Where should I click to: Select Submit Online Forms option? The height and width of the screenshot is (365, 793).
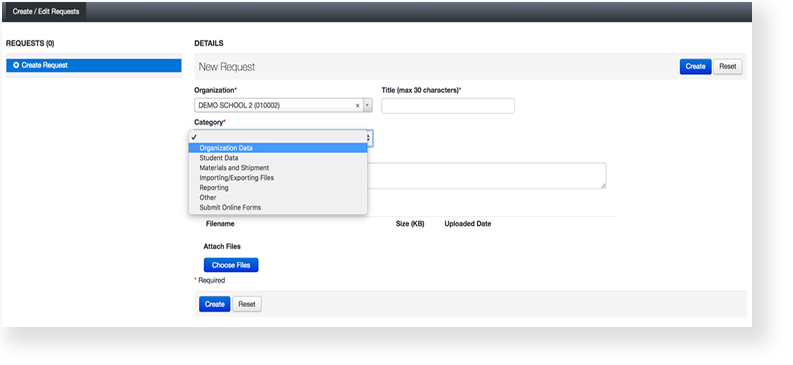click(x=278, y=207)
